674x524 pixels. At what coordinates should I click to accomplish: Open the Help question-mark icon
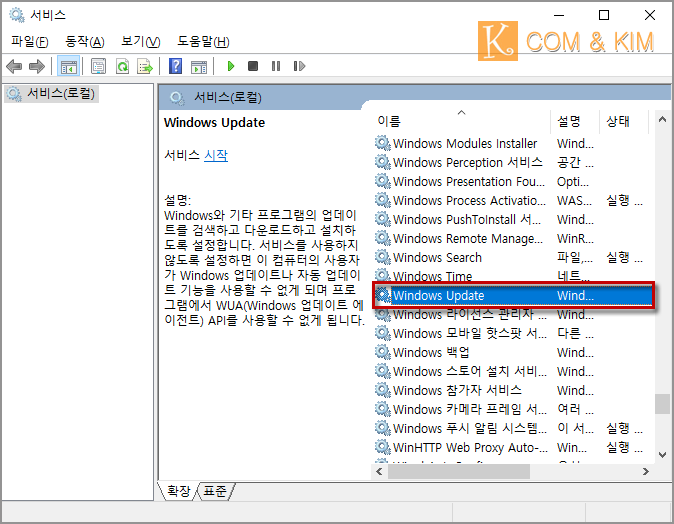tap(175, 66)
